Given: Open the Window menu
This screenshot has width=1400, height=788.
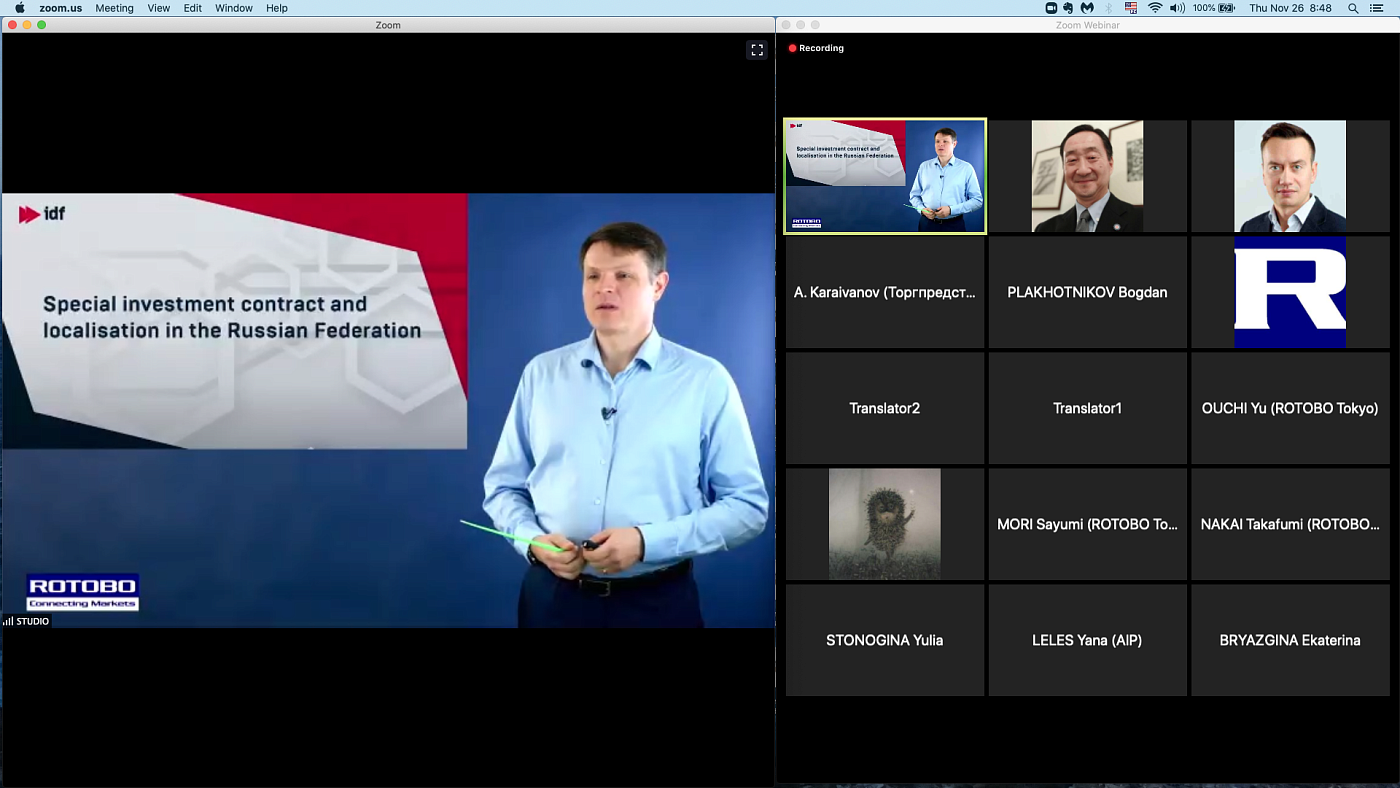Looking at the screenshot, I should click(x=234, y=8).
